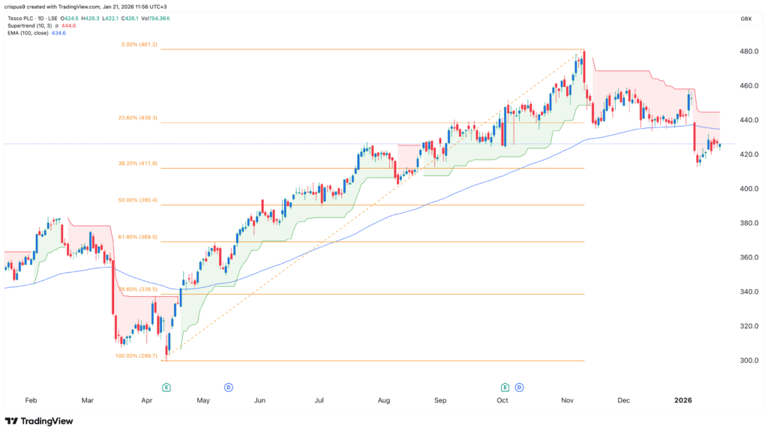768x434 pixels.
Task: Click the Feb label on time axis
Action: (x=31, y=400)
